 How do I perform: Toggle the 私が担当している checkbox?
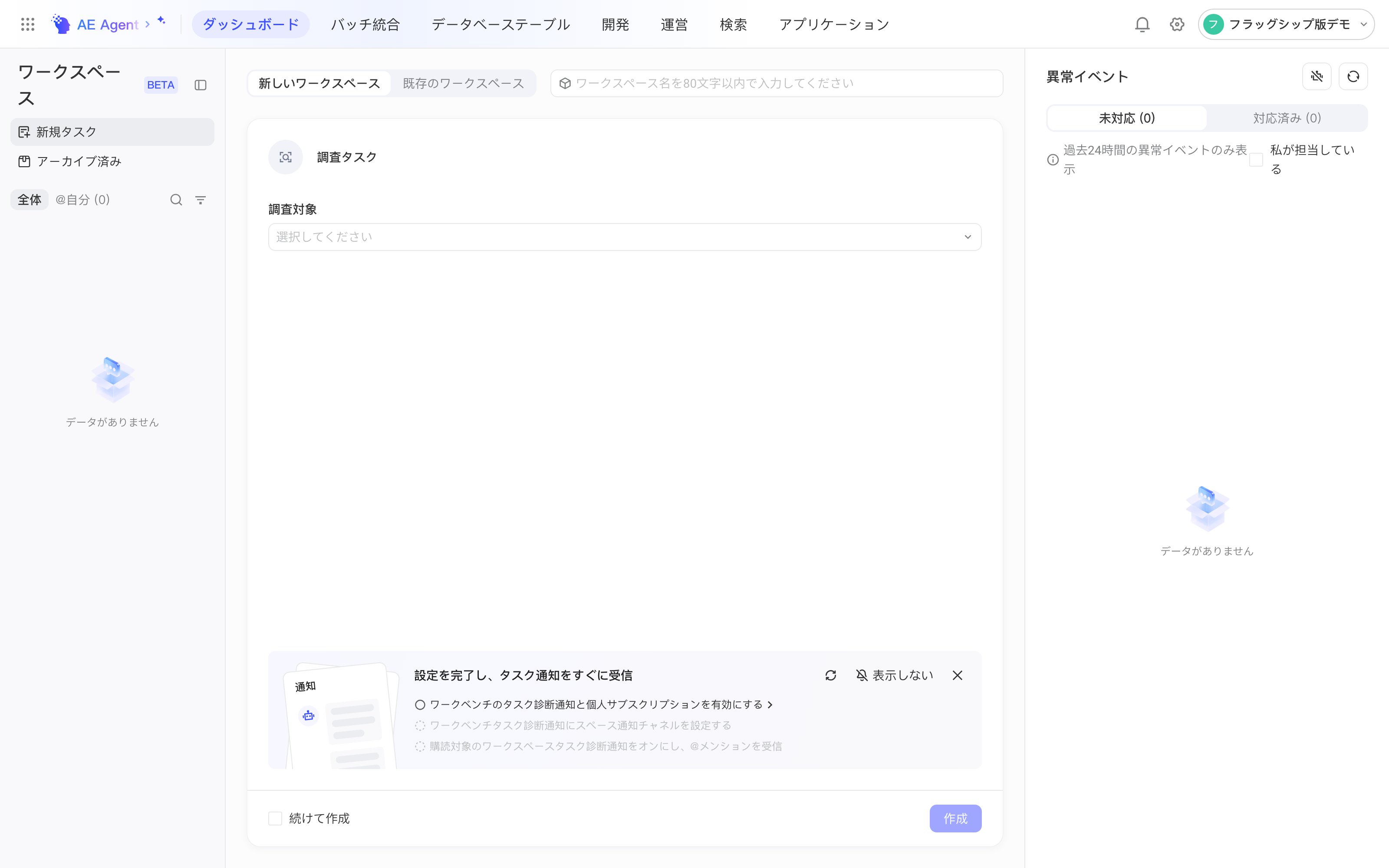click(x=1256, y=160)
